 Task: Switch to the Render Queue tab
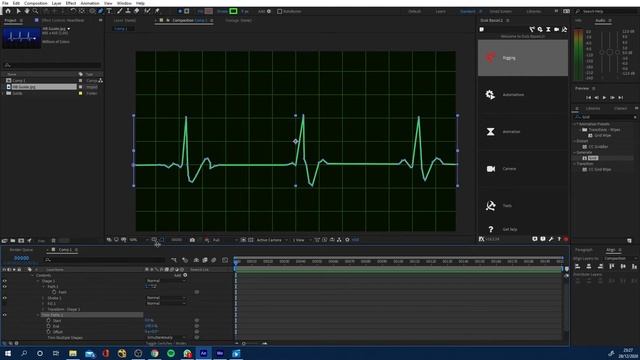coord(22,250)
